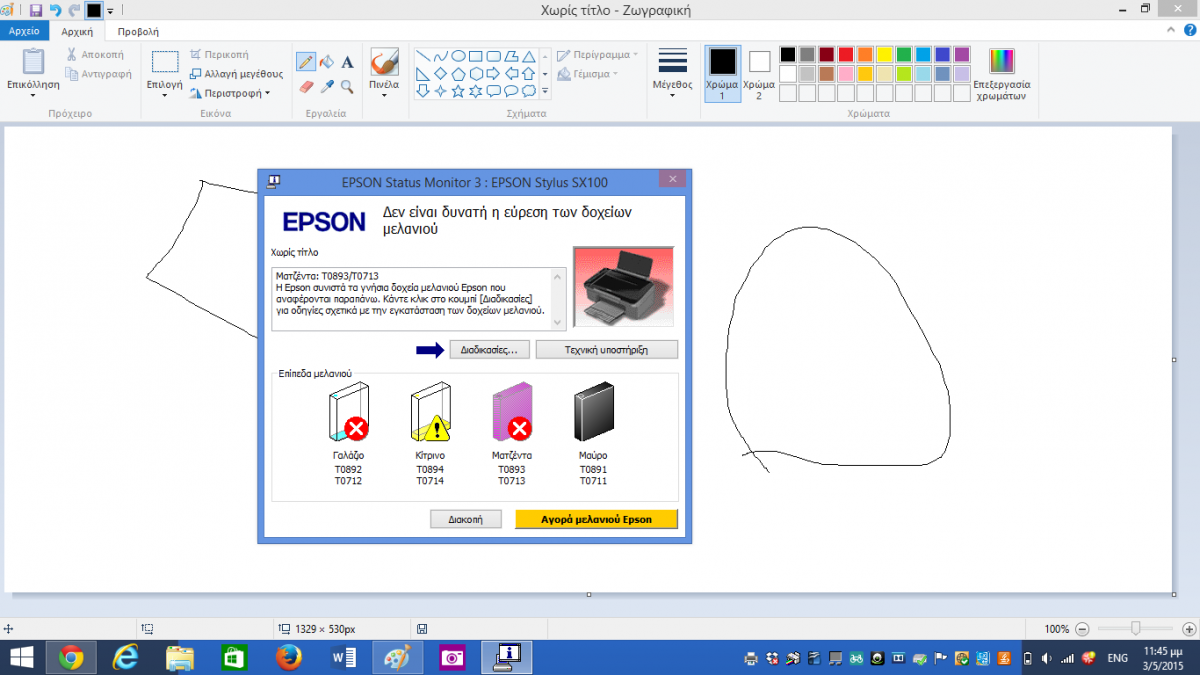Viewport: 1200px width, 675px height.
Task: Click the Save icon in quick access toolbar
Action: tap(36, 10)
